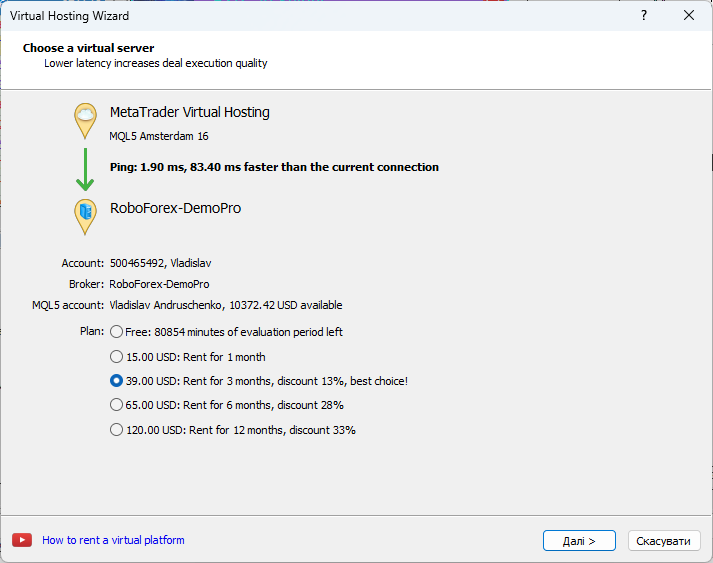Click the Virtual Hosting Wizard title bar
Screen dimensions: 713x563
tap(300, 16)
